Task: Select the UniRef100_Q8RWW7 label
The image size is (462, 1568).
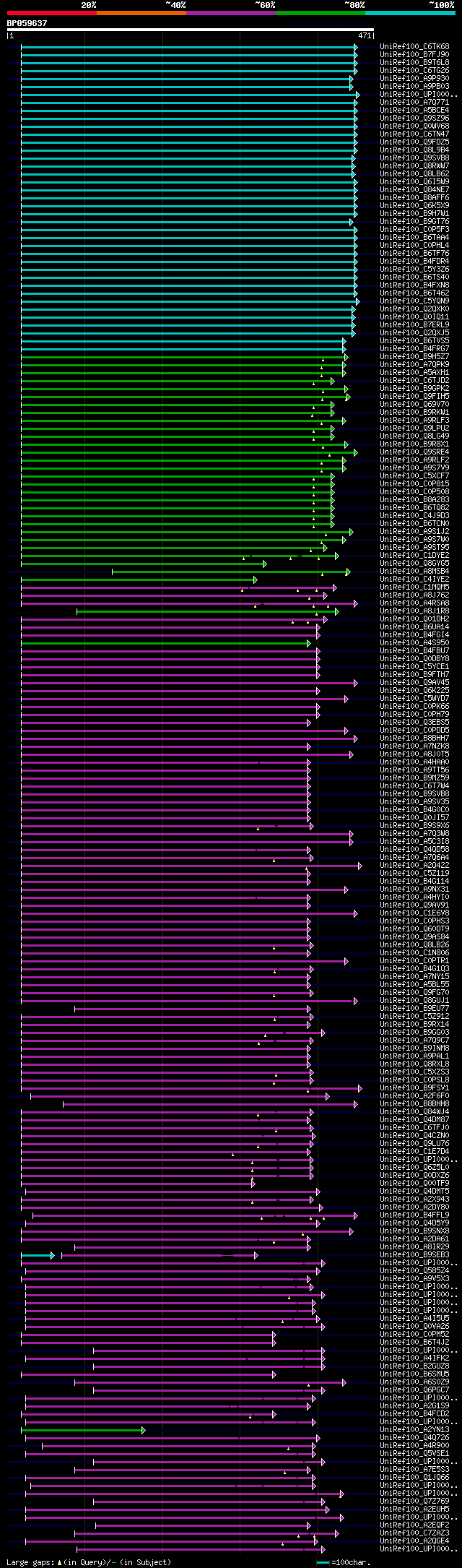Action: tap(414, 166)
